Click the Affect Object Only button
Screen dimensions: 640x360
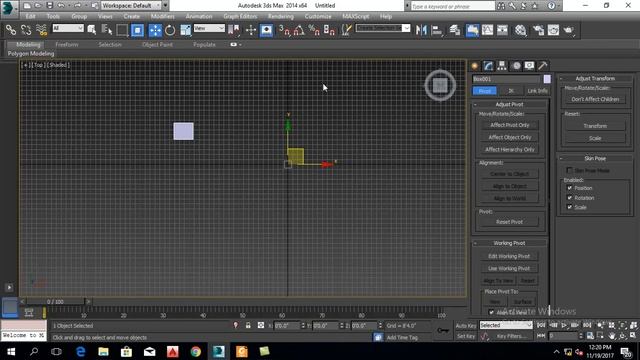[509, 138]
